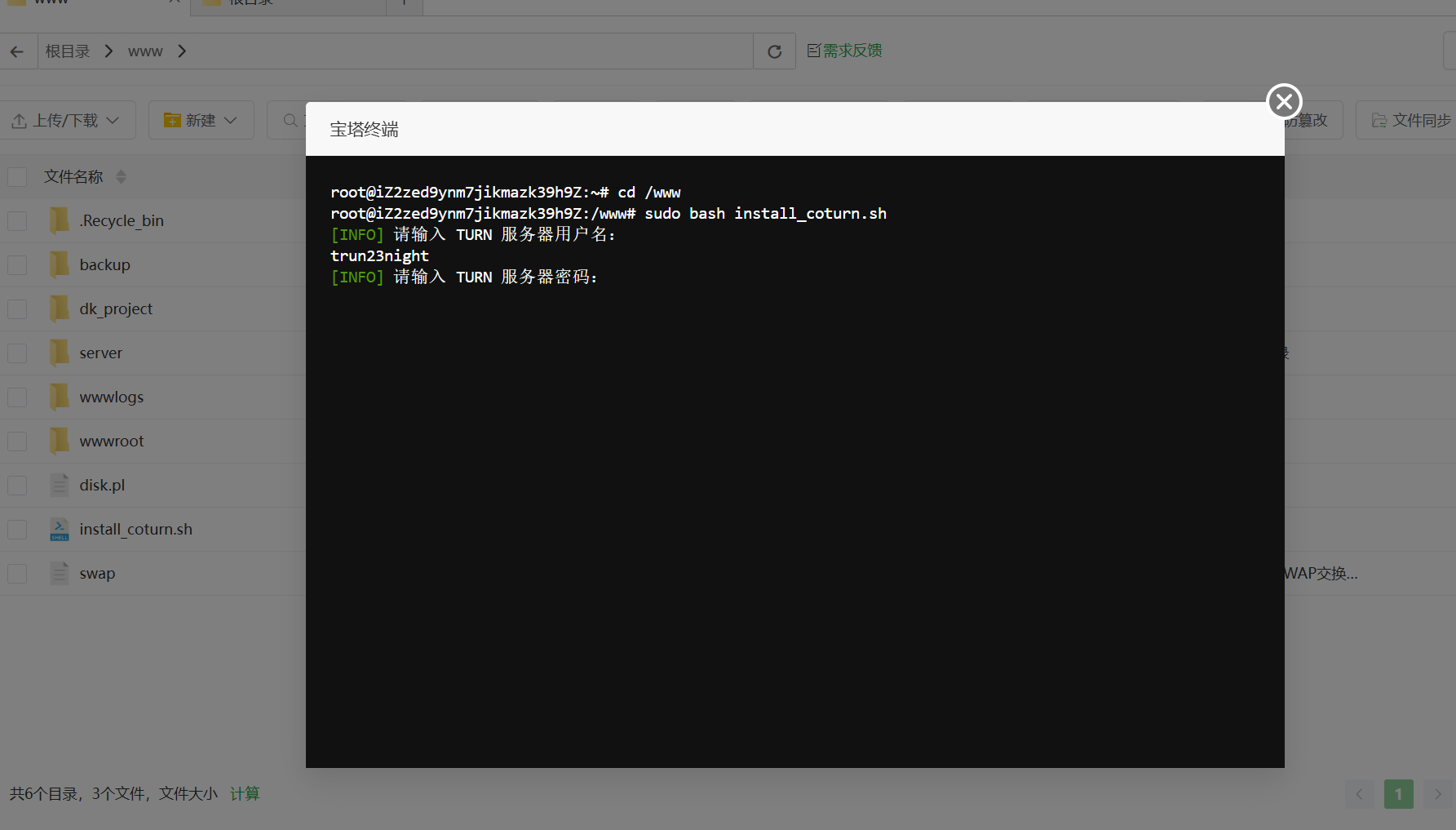Click the wwwroot folder icon
The height and width of the screenshot is (830, 1456).
point(60,441)
